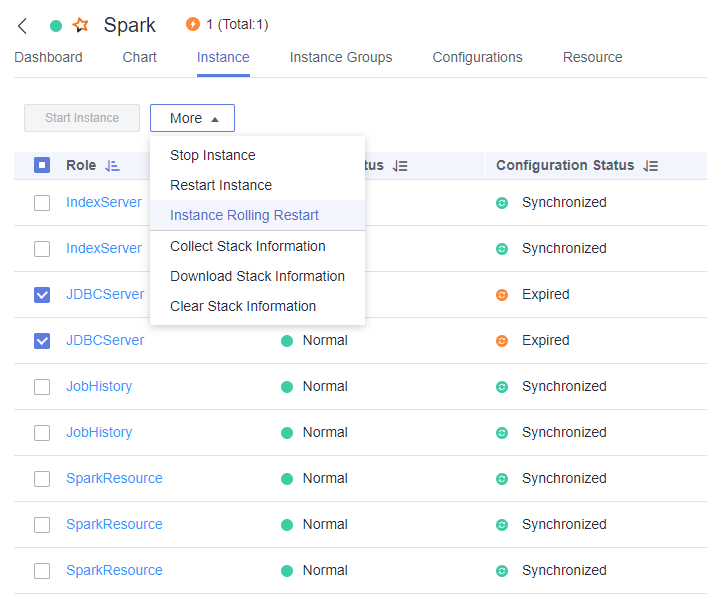Switch to the Chart tab
707x611 pixels.
click(x=139, y=57)
